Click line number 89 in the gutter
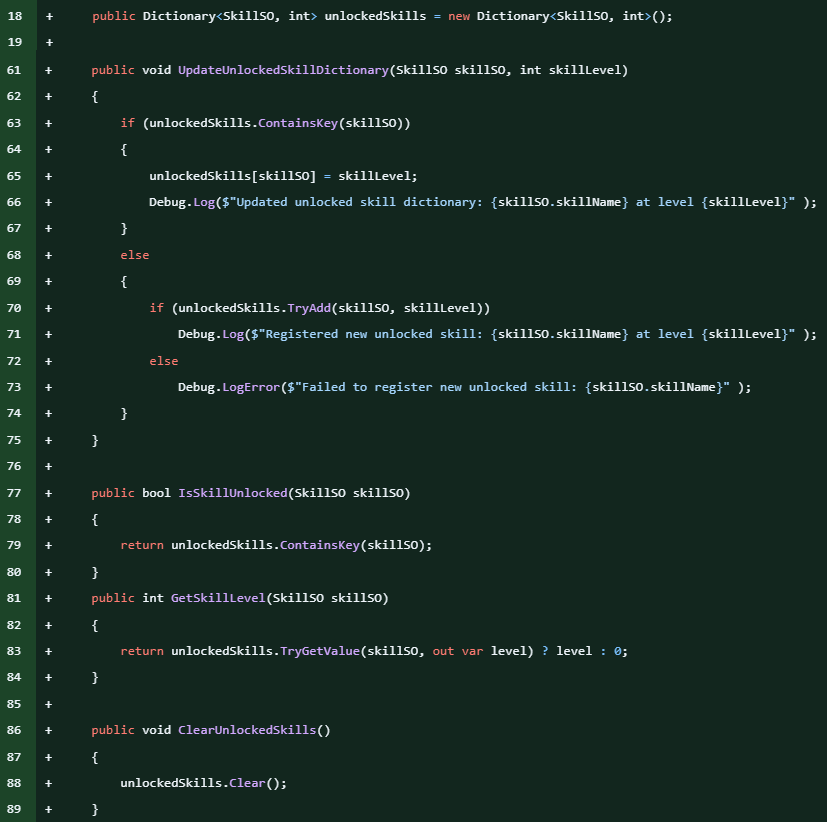The height and width of the screenshot is (822, 827). pos(14,809)
